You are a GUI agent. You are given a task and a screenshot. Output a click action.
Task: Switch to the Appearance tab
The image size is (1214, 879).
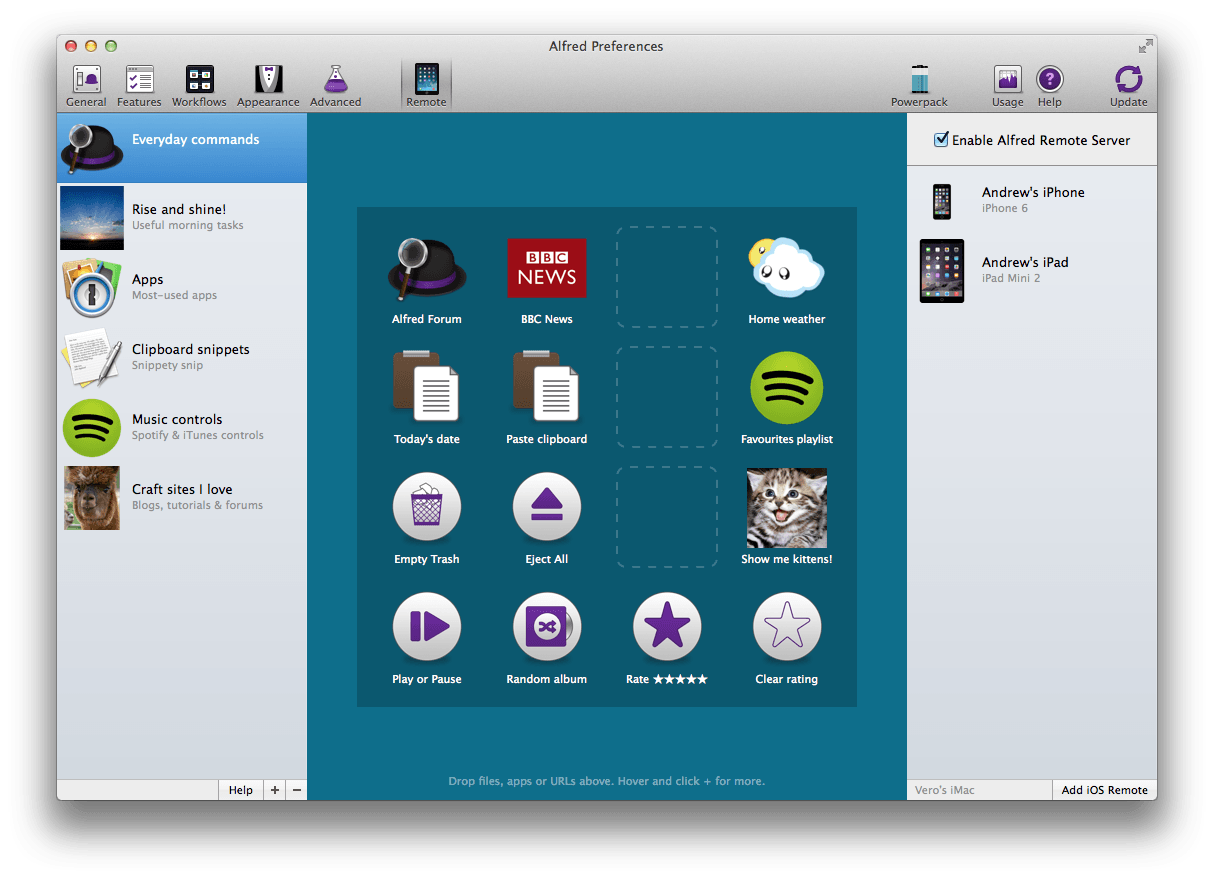[x=267, y=84]
